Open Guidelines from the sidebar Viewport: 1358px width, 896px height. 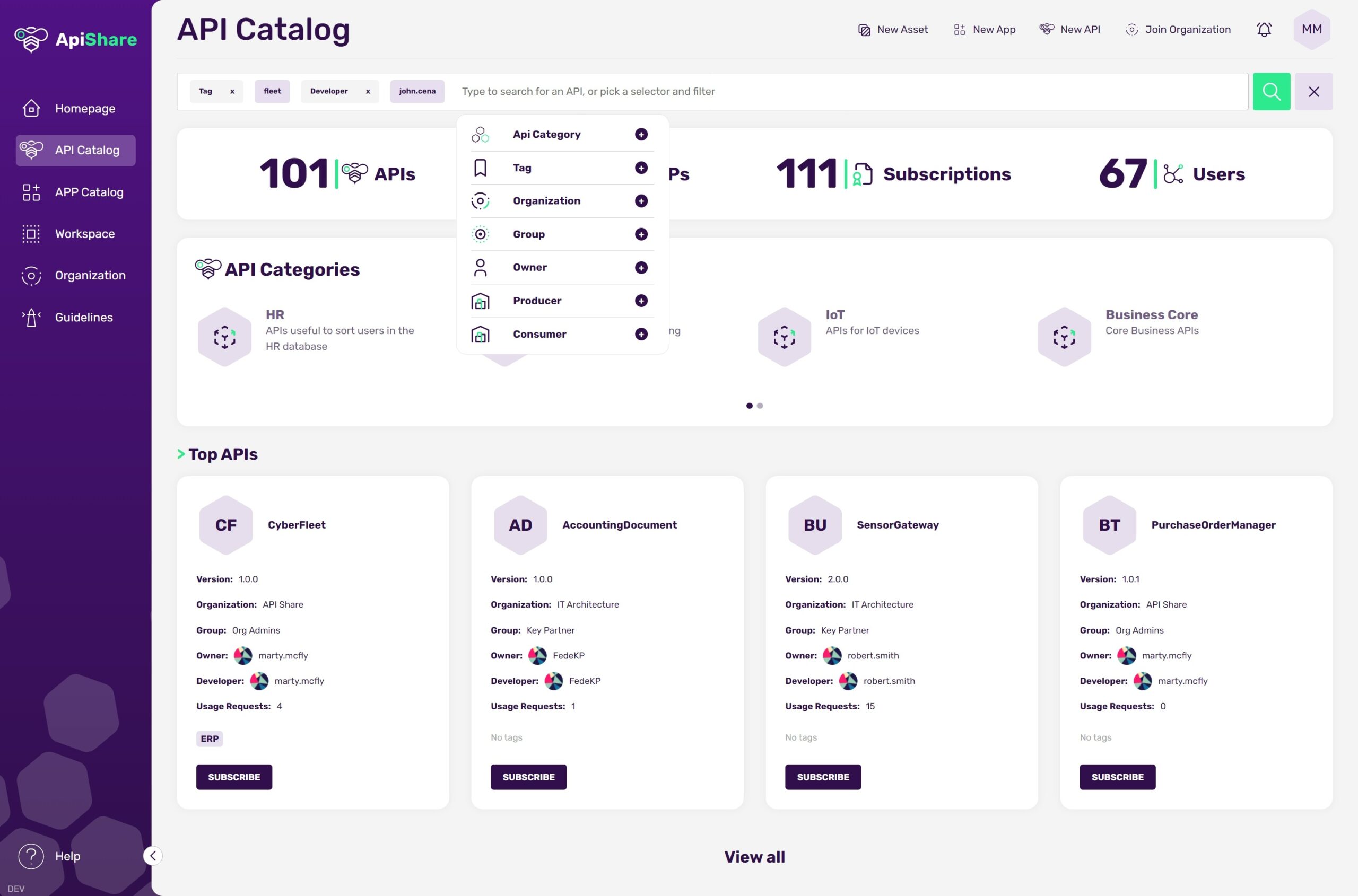pos(83,317)
